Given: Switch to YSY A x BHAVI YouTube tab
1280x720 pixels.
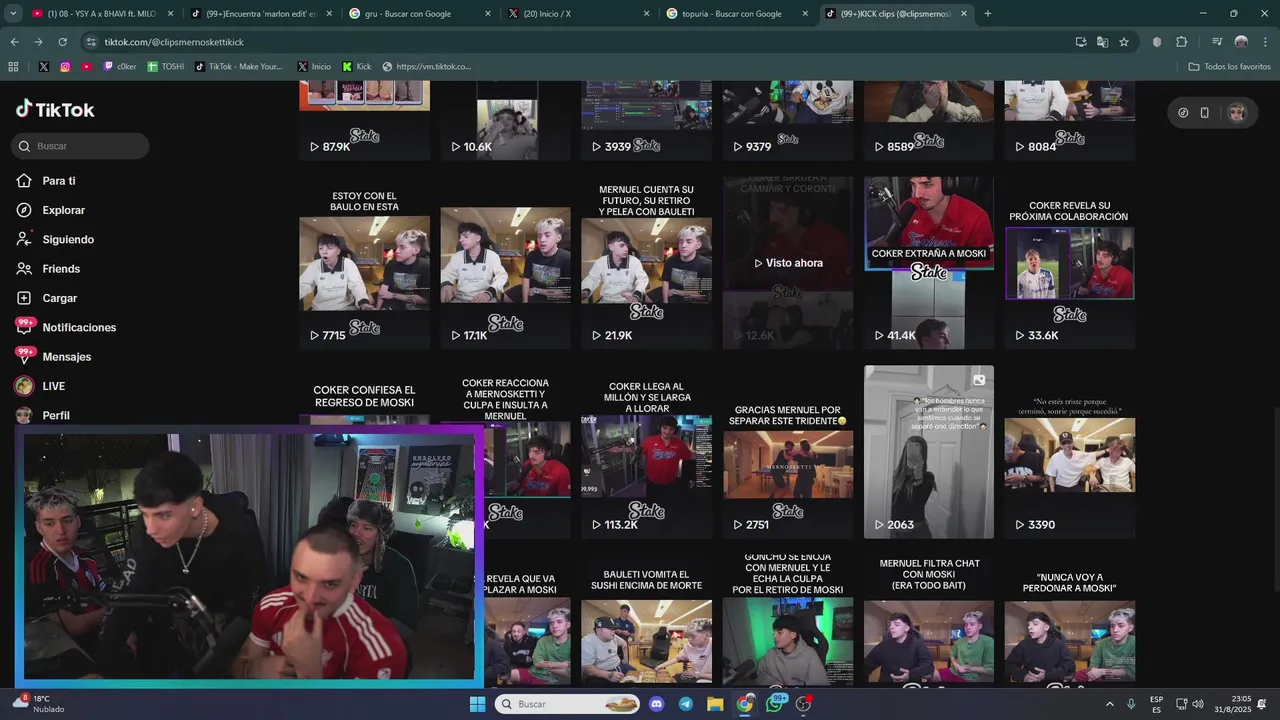Looking at the screenshot, I should coord(103,14).
